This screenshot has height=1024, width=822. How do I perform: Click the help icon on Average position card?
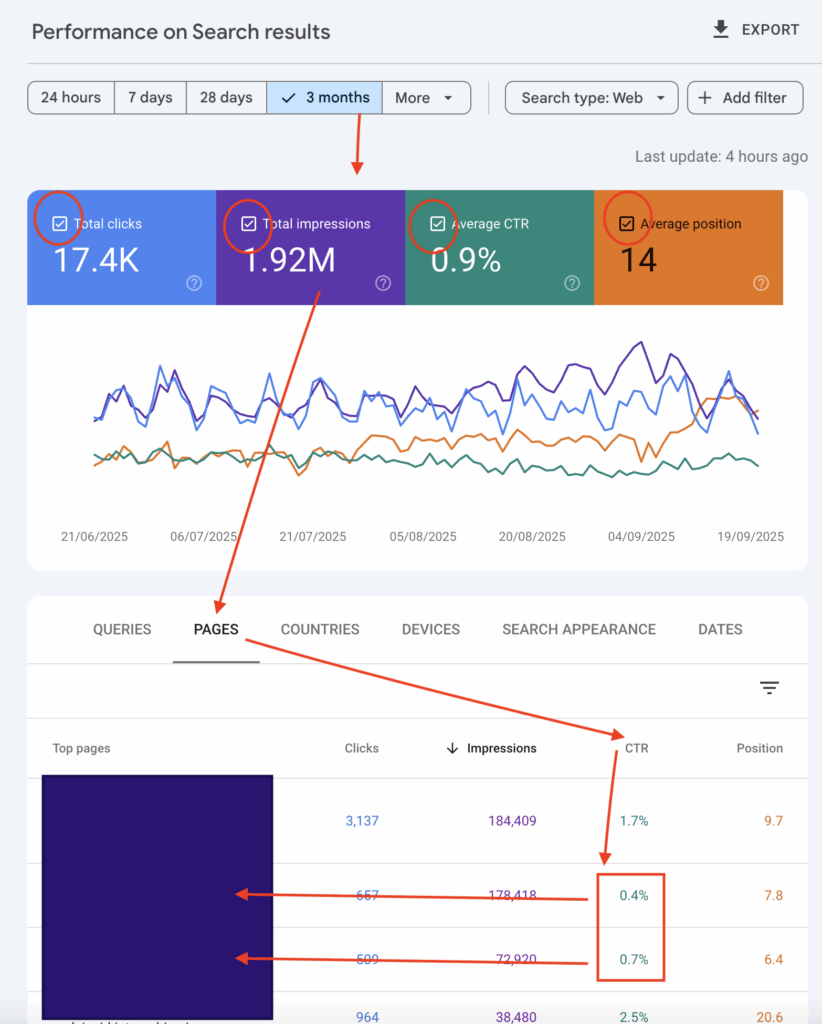click(x=761, y=284)
